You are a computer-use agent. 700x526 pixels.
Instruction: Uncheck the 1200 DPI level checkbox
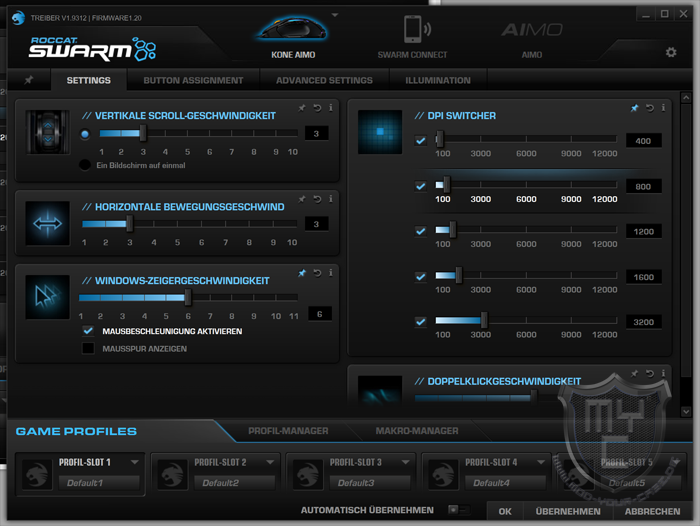click(x=421, y=231)
